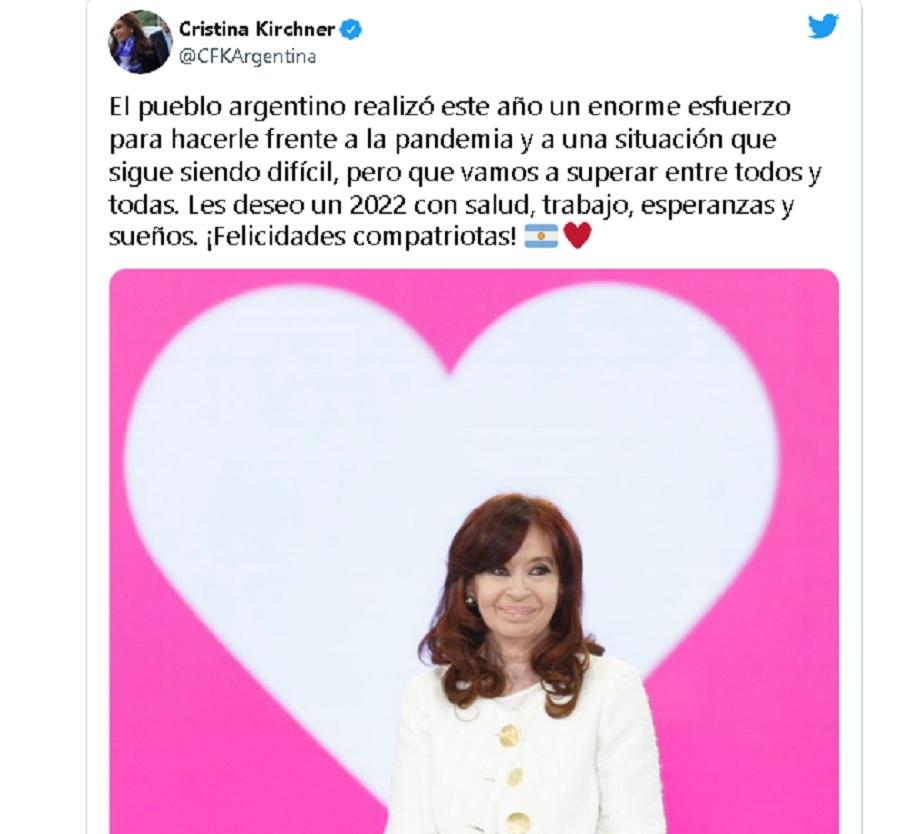Click the top gold jacket button
This screenshot has width=900, height=834.
click(509, 735)
